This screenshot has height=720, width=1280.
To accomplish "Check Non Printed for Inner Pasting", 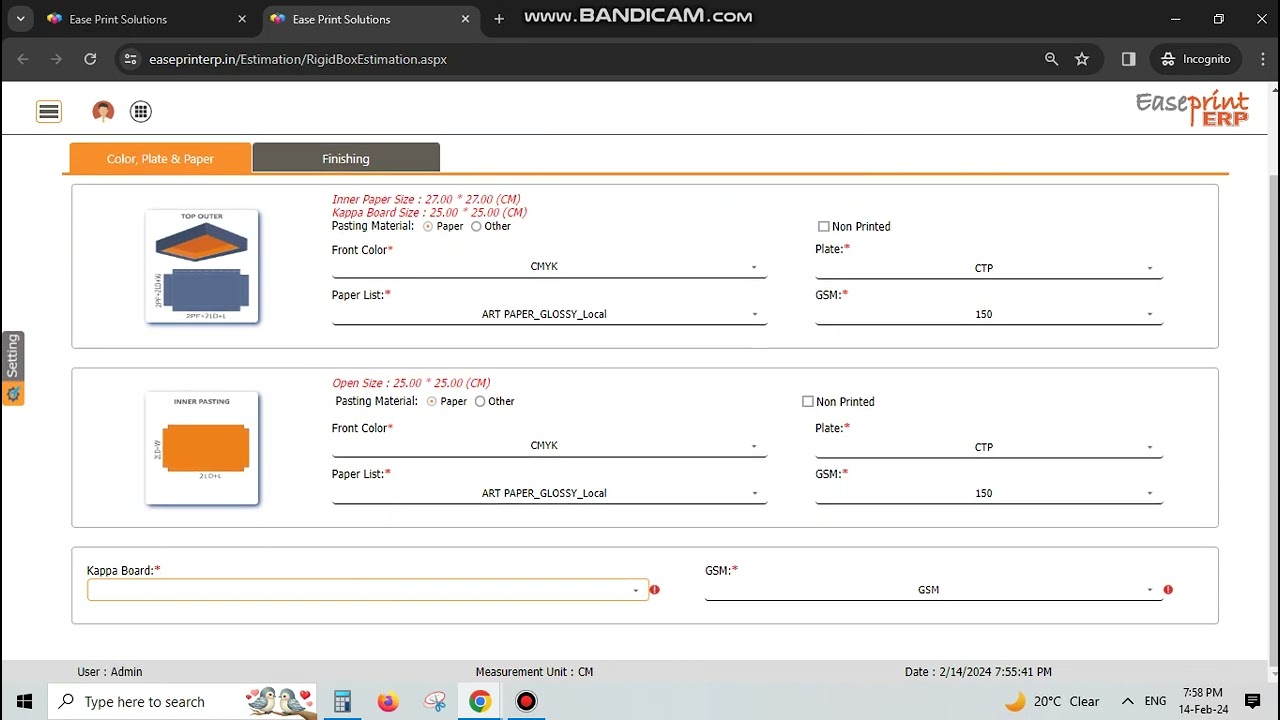I will tap(808, 402).
